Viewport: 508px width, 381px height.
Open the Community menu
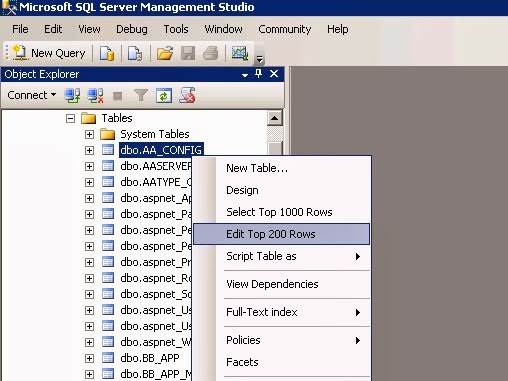click(285, 29)
